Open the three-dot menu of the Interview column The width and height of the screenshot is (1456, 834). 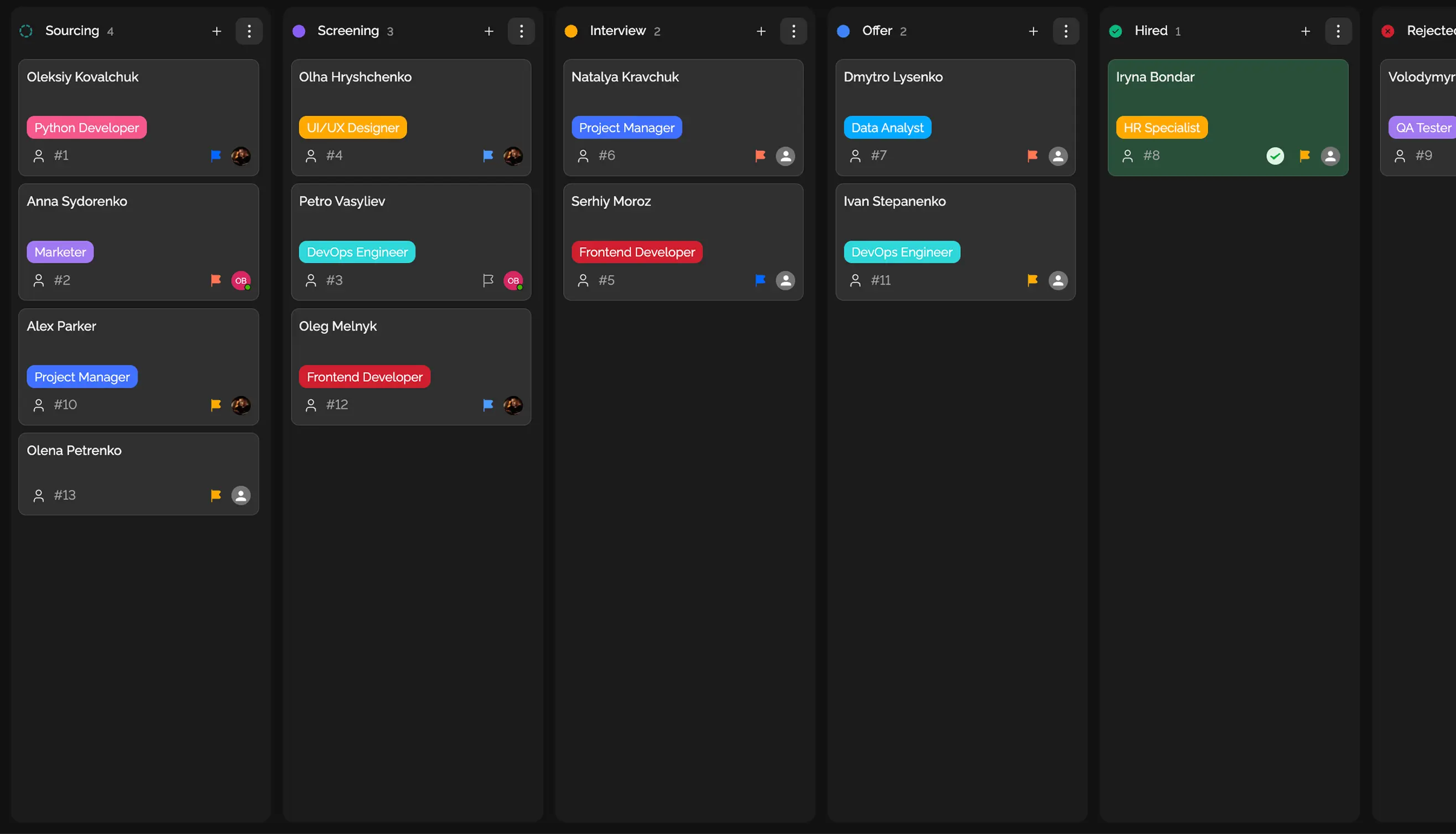click(794, 31)
